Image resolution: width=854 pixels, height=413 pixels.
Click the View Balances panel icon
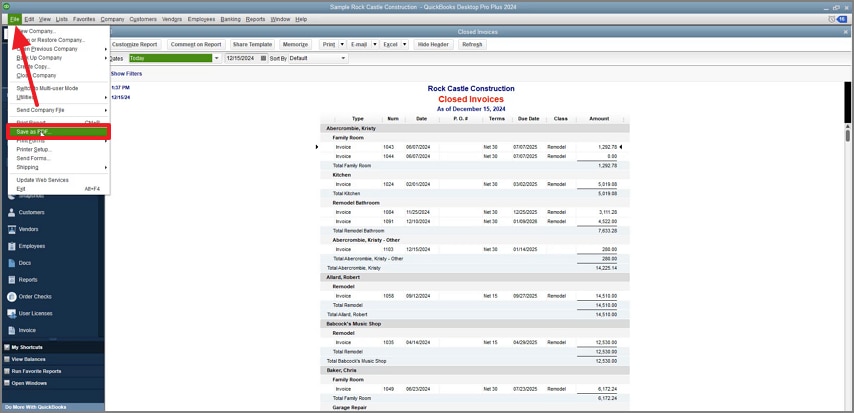7,359
